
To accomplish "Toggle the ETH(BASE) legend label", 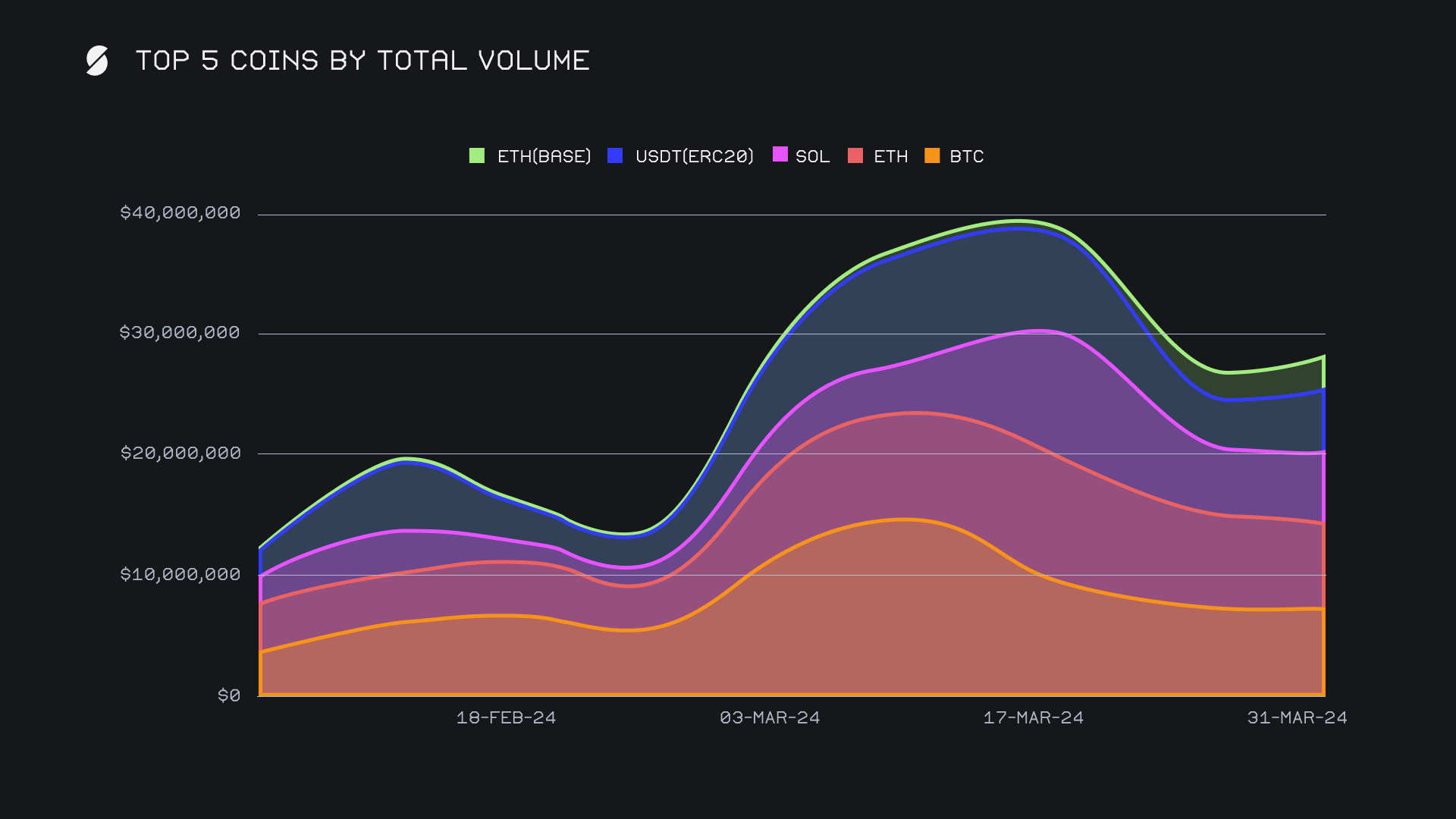I will click(x=544, y=156).
